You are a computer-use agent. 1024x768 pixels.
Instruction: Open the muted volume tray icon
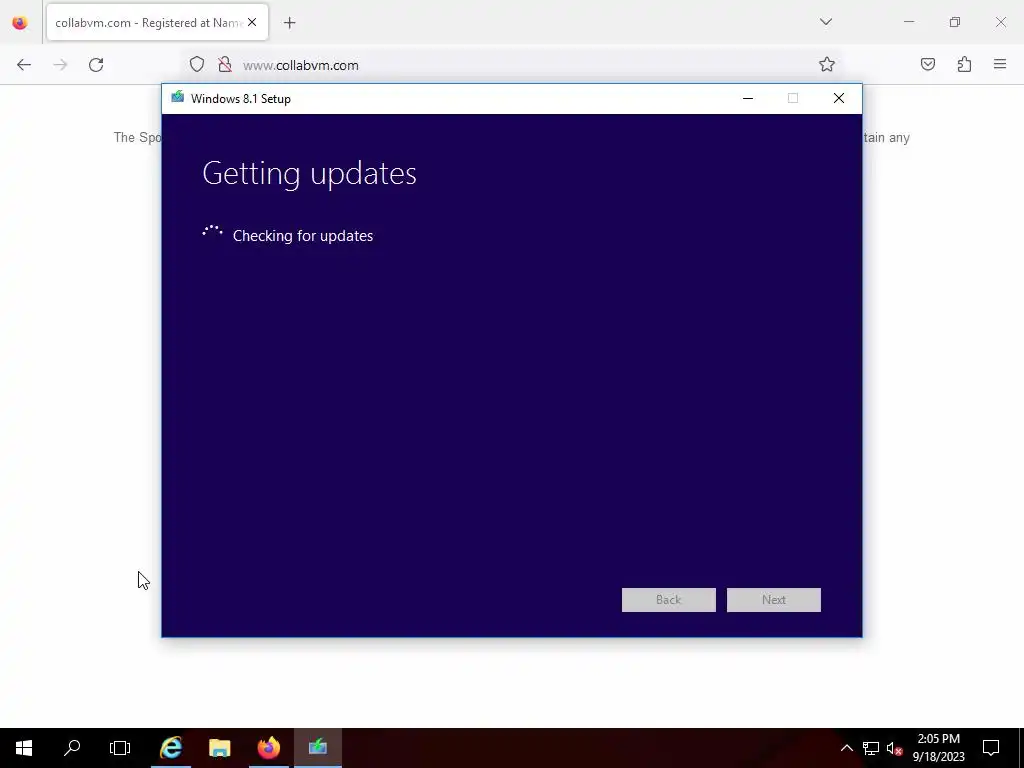894,748
